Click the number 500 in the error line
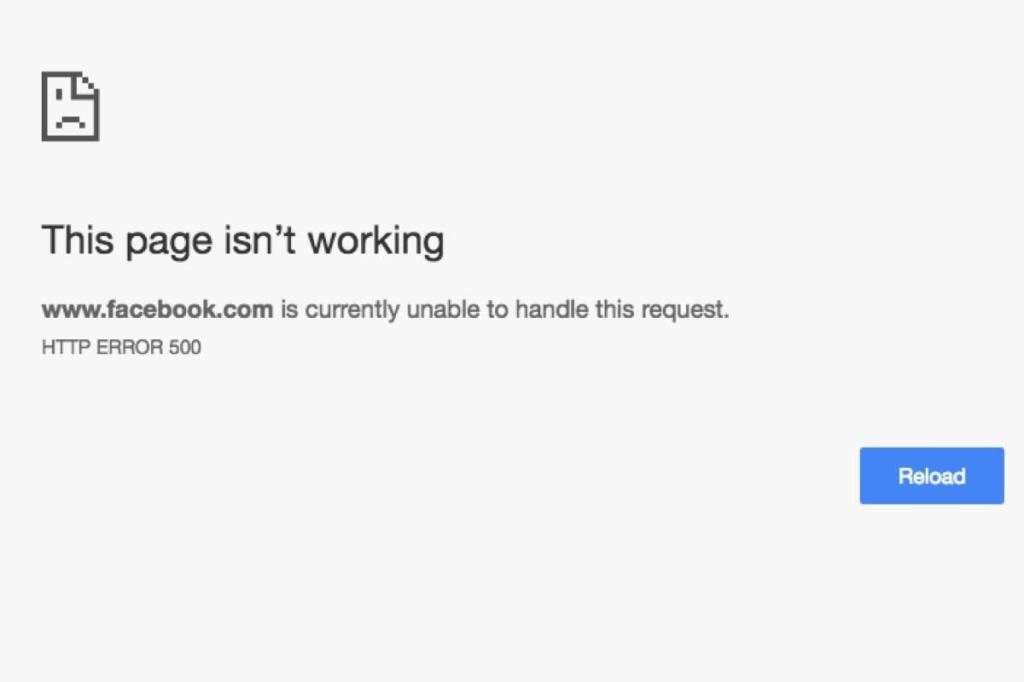Screen dimensions: 1024x682 185,347
